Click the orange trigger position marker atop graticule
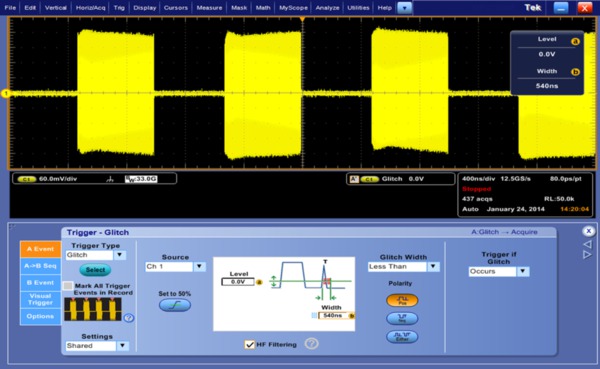600x369 pixels. (302, 18)
